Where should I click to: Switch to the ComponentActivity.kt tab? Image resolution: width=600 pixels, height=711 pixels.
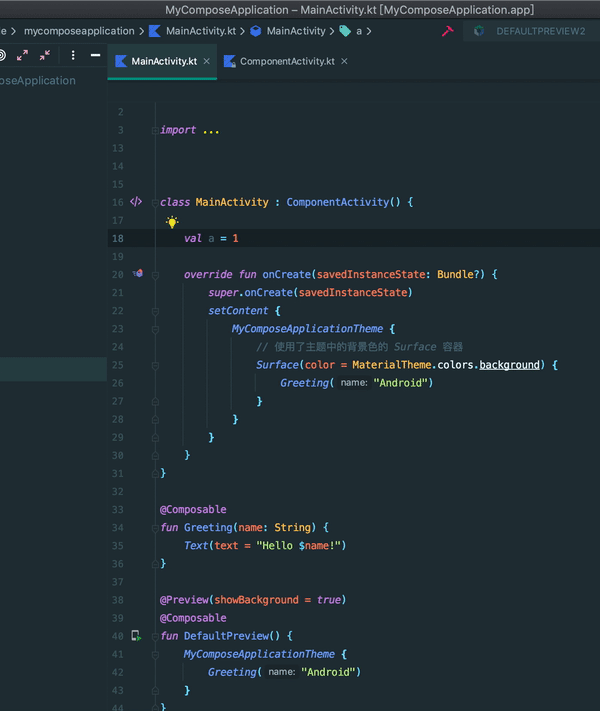(x=287, y=61)
